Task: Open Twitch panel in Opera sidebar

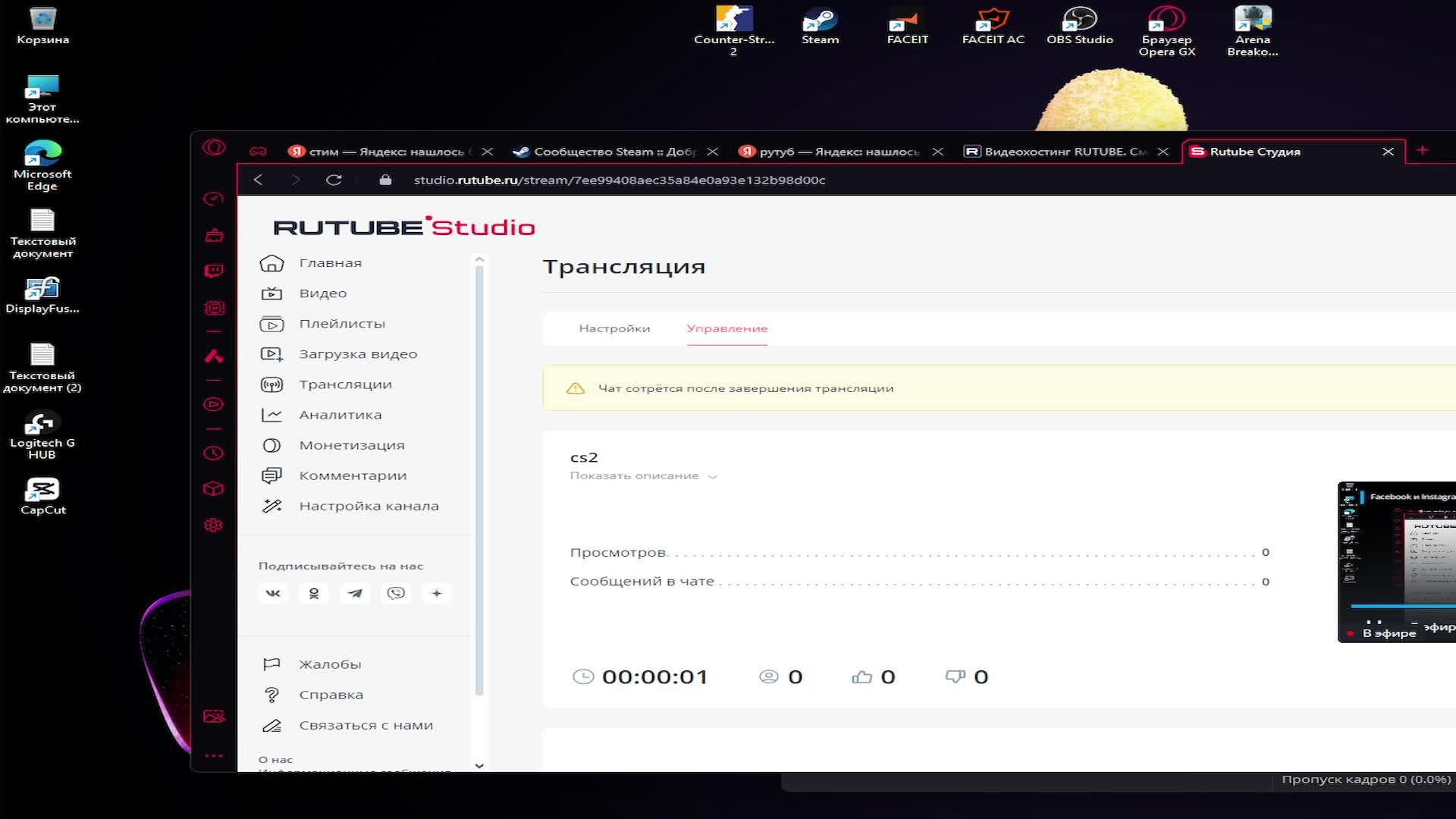Action: click(214, 271)
